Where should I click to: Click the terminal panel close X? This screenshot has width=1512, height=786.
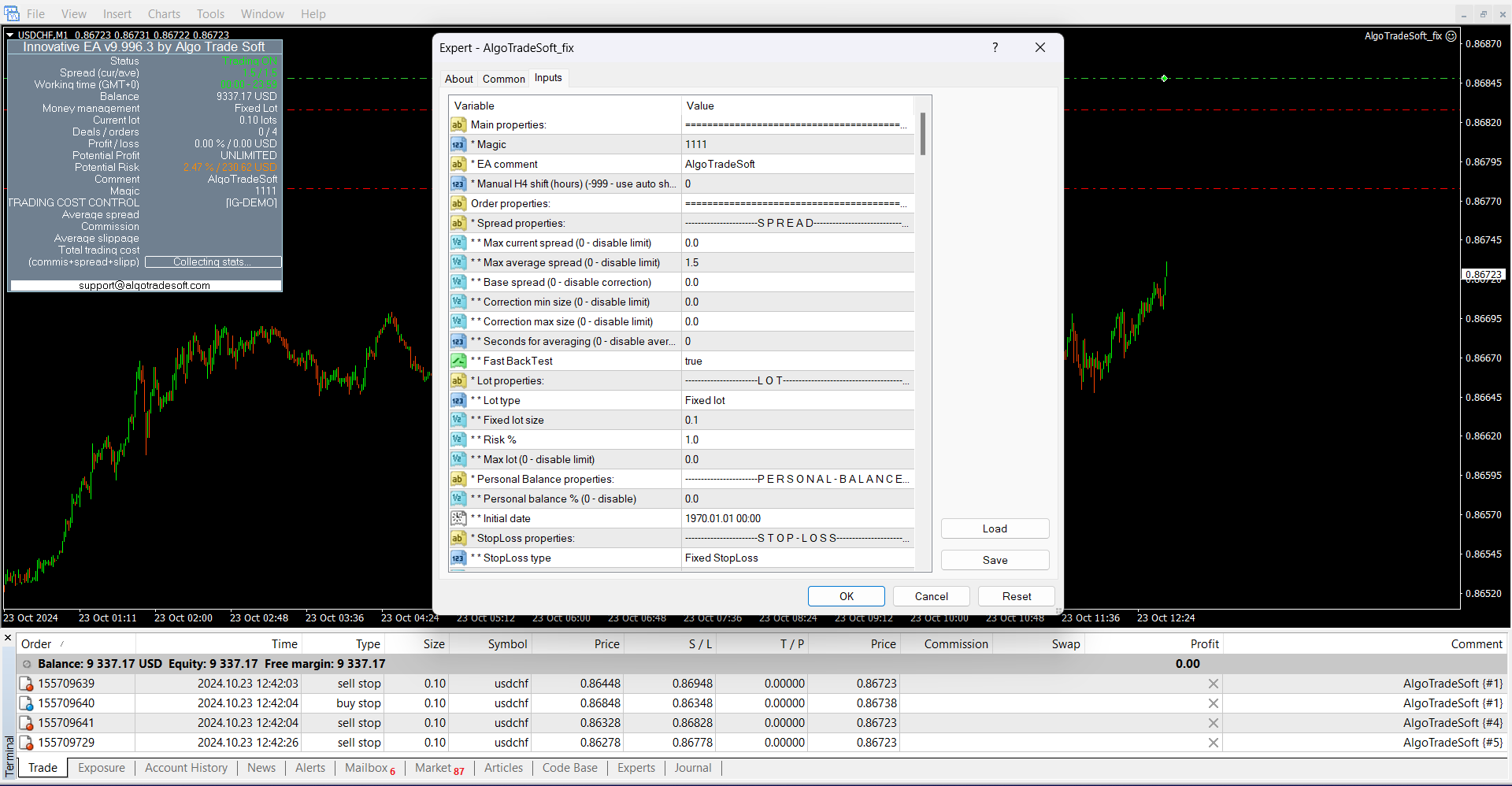click(9, 638)
